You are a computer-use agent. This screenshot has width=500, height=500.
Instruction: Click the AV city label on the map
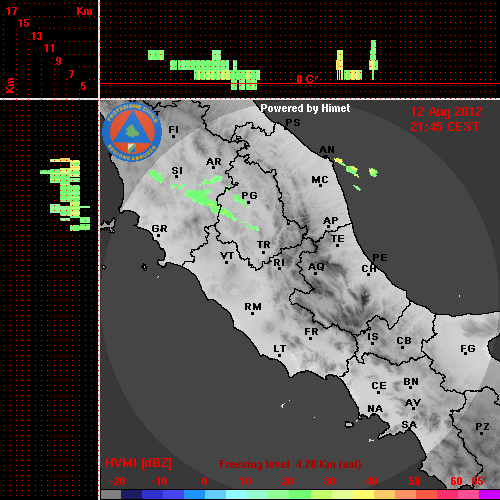(413, 403)
